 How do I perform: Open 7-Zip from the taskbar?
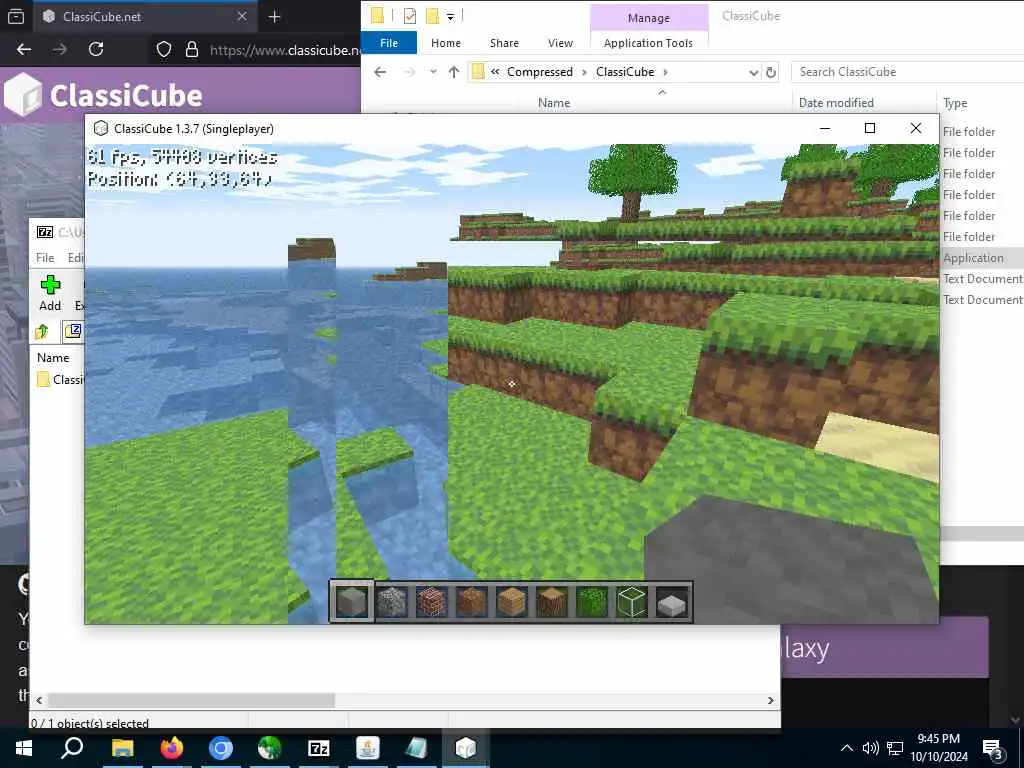[x=319, y=748]
